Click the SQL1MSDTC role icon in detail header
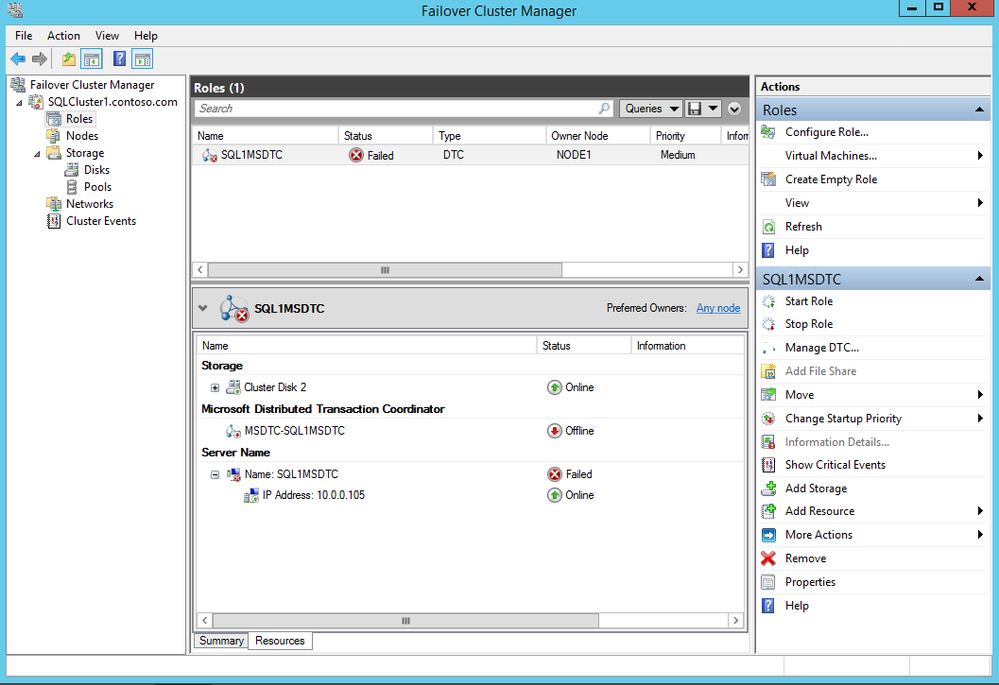Viewport: 999px width, 685px height. point(234,308)
